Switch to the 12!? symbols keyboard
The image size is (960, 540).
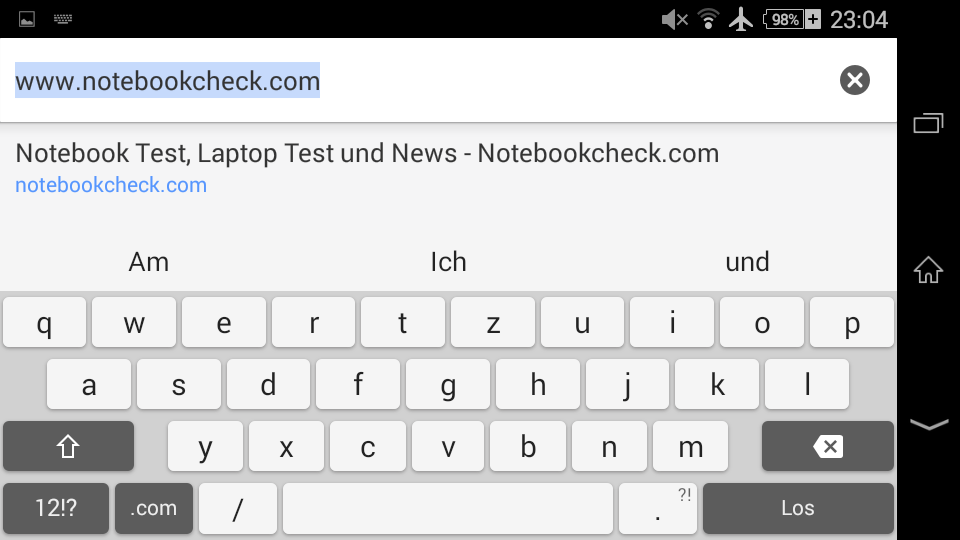click(x=56, y=508)
